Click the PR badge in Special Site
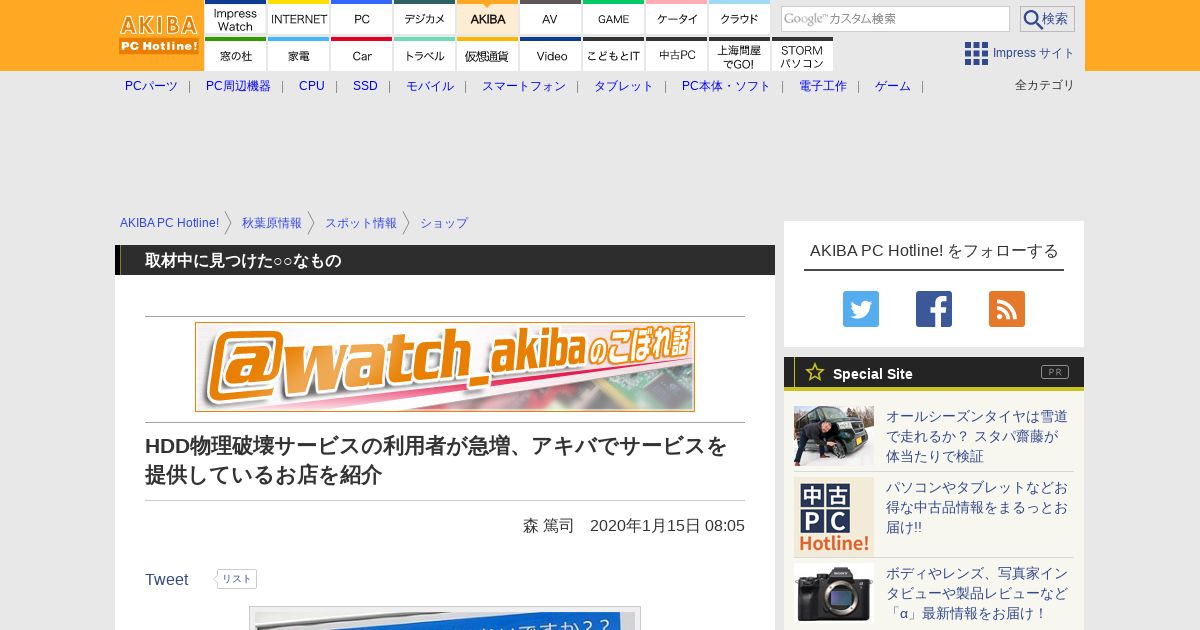Viewport: 1200px width, 630px height. pyautogui.click(x=1055, y=372)
